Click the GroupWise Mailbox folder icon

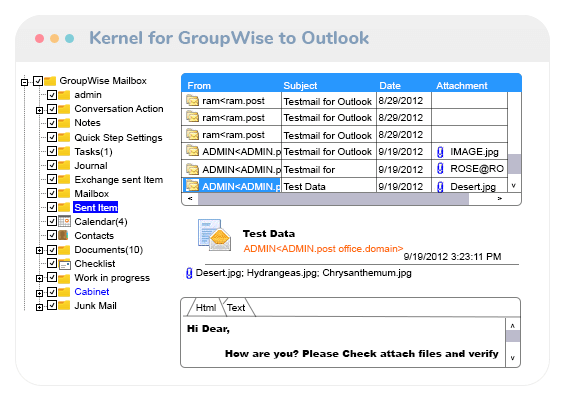tap(50, 81)
